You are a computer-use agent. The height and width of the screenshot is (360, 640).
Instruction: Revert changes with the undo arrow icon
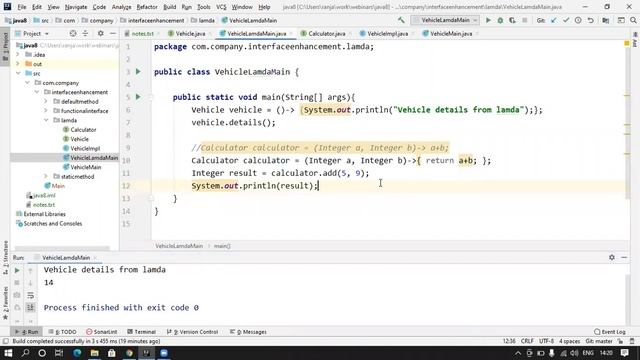591,20
